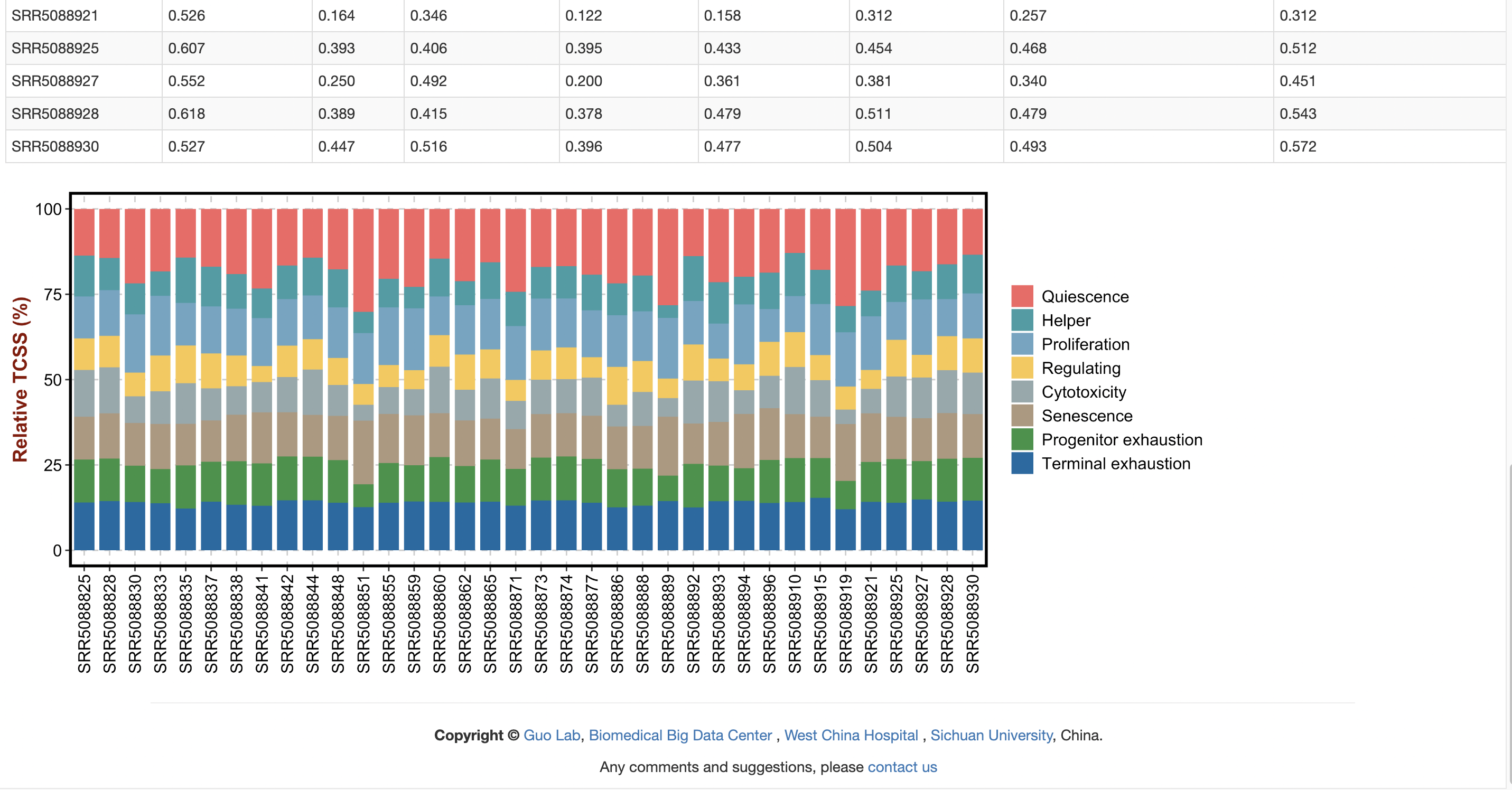Image resolution: width=1512 pixels, height=790 pixels.
Task: Click the Guo Lab link
Action: click(x=551, y=735)
